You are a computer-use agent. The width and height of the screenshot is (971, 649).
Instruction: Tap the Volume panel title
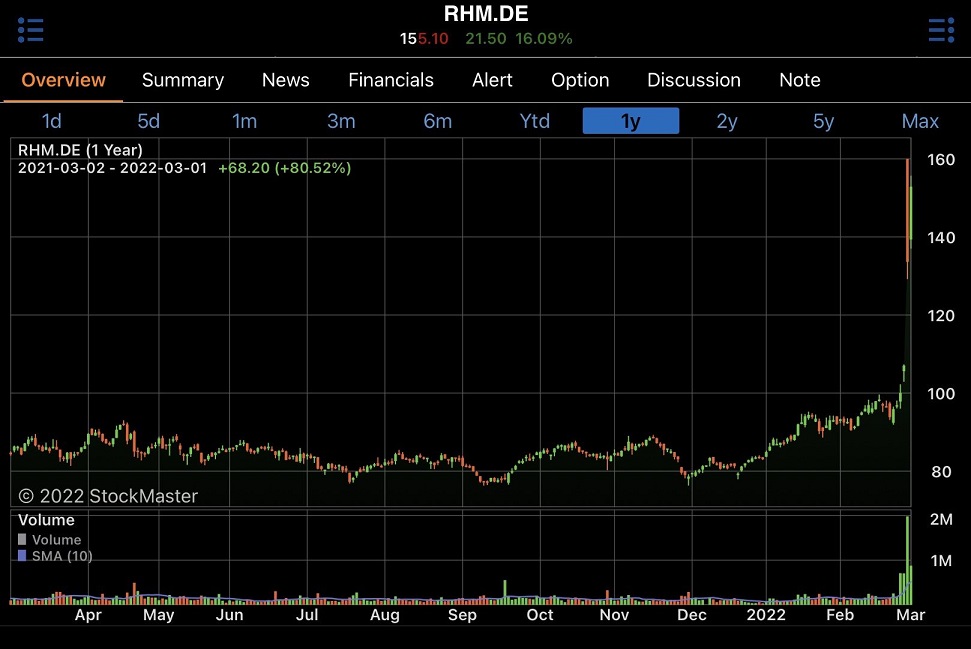pos(46,520)
